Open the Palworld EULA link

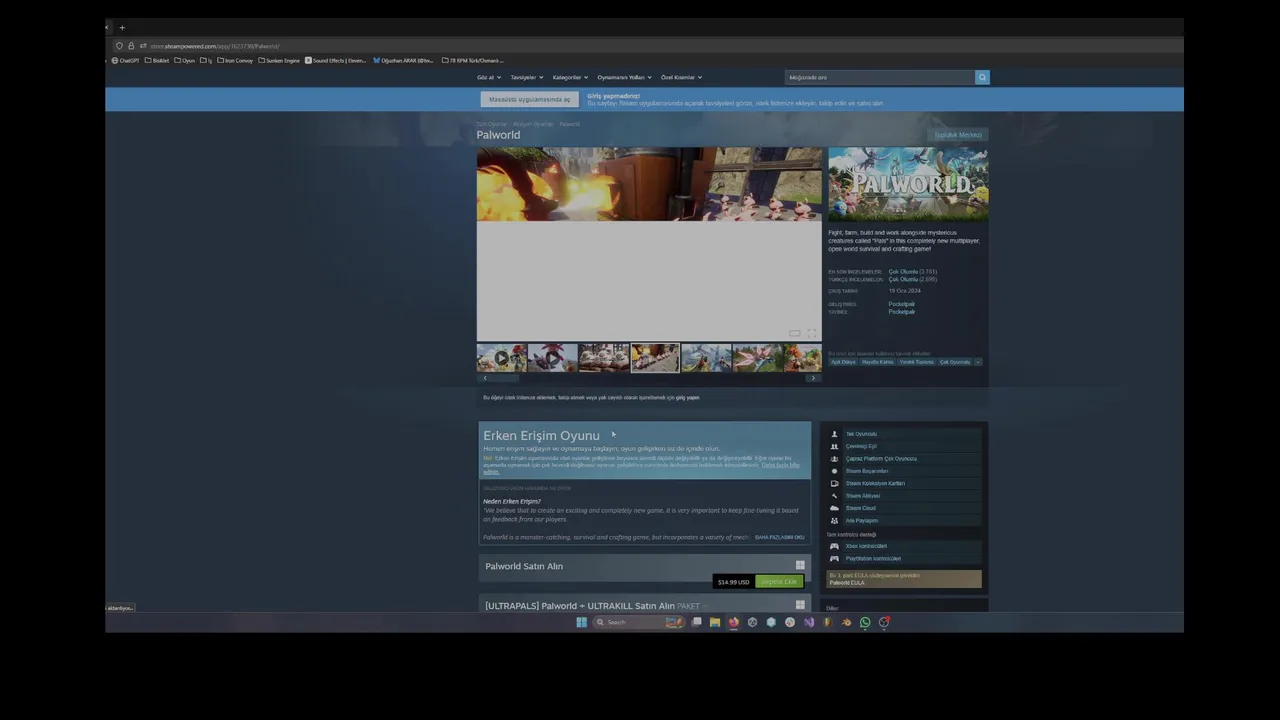(847, 583)
